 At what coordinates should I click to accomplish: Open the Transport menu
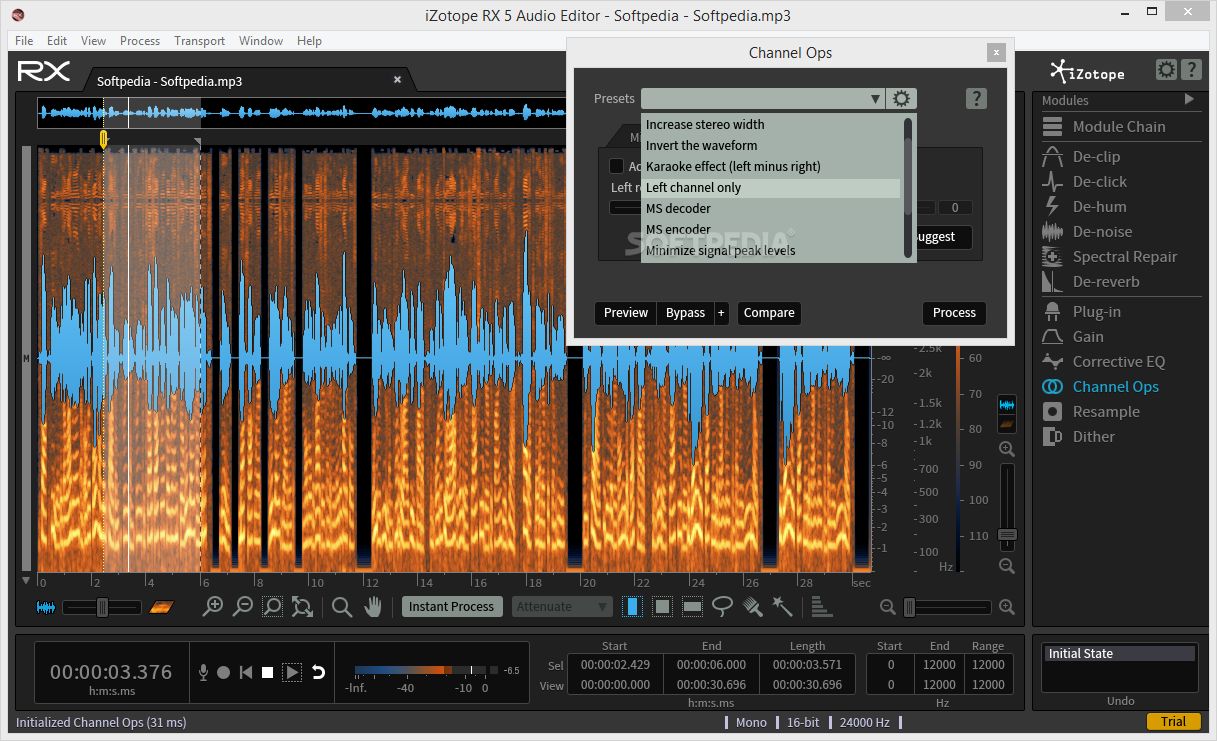coord(199,41)
